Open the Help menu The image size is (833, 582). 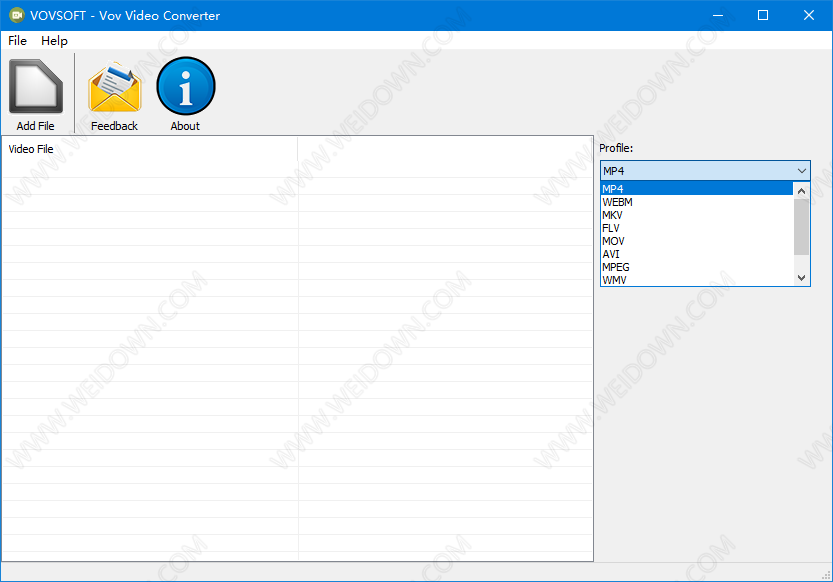click(x=54, y=41)
